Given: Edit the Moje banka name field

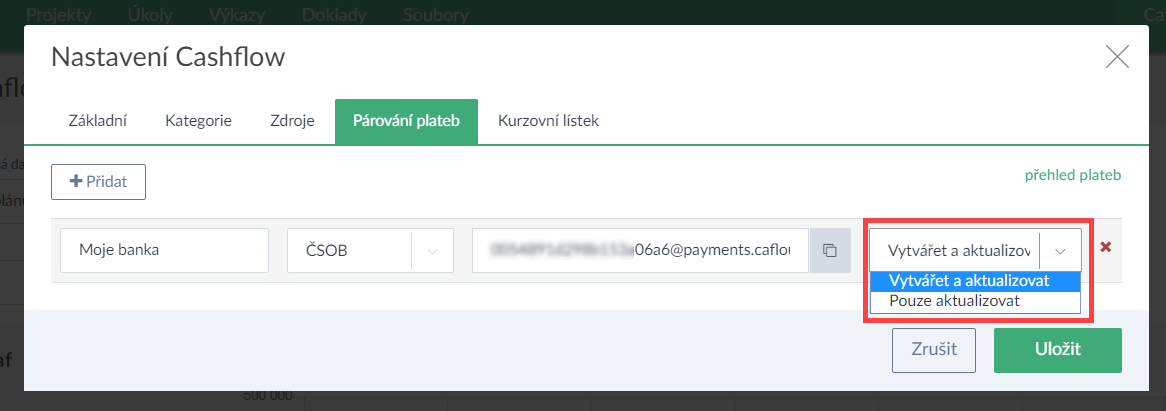Looking at the screenshot, I should [x=164, y=250].
